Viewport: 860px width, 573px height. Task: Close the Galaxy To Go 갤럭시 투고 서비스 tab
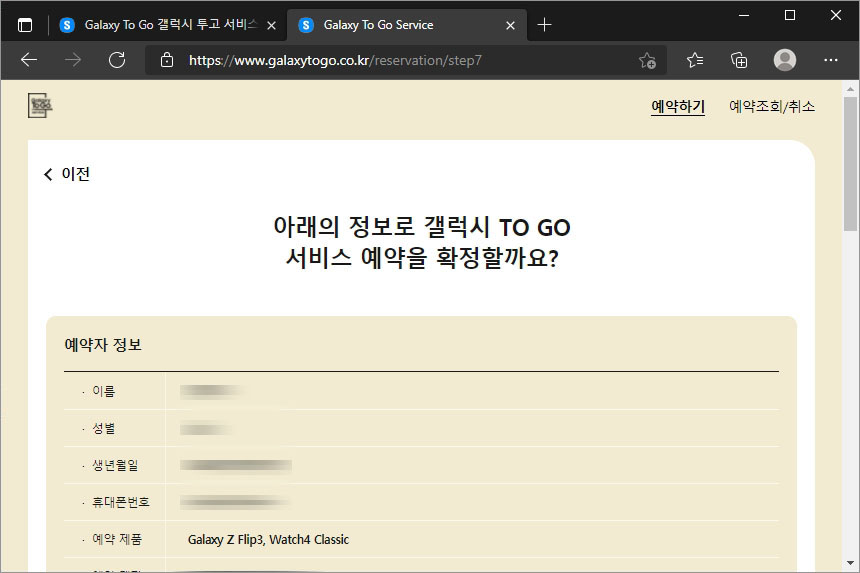[x=271, y=25]
